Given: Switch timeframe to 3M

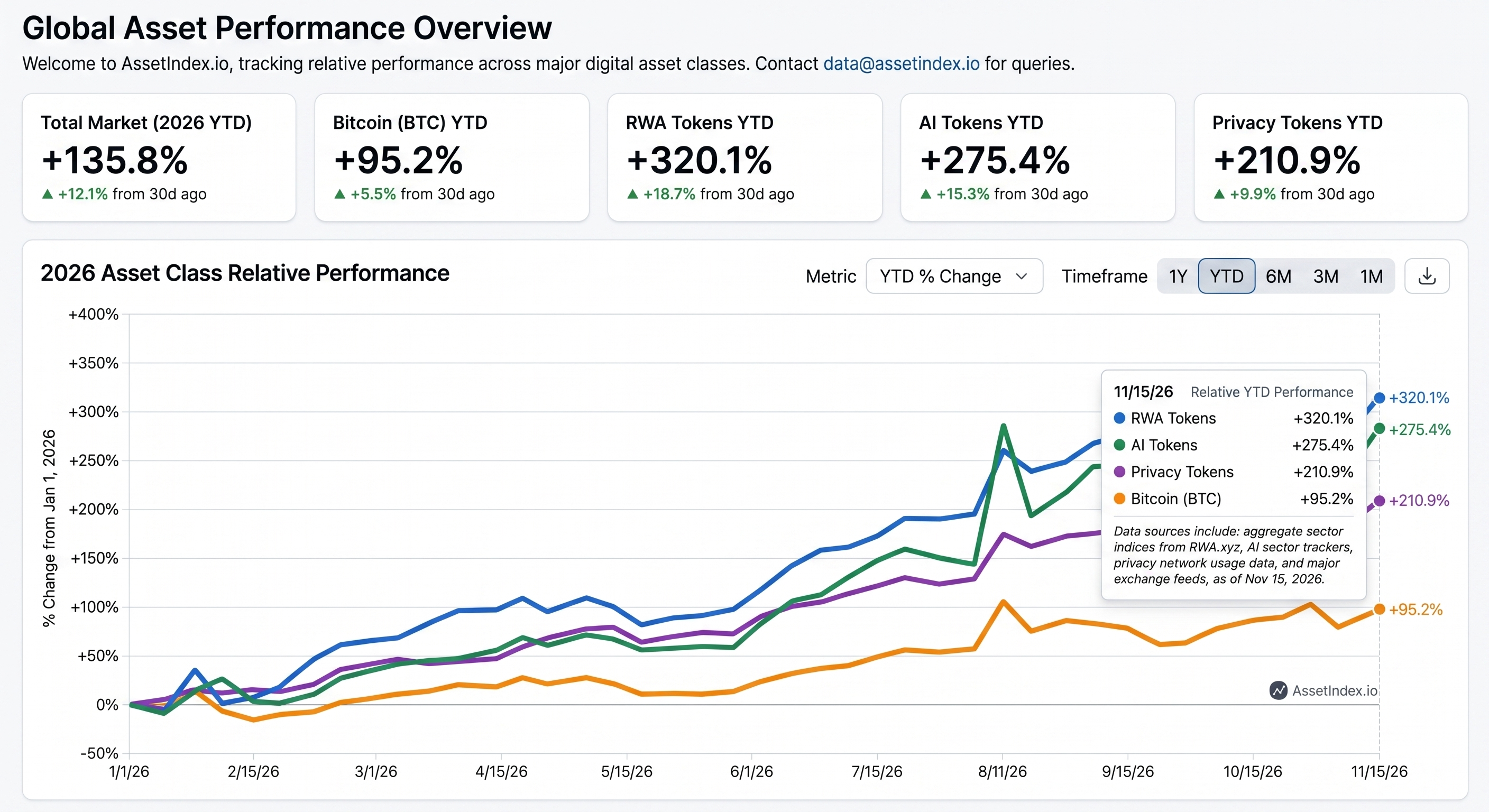Looking at the screenshot, I should point(1326,276).
